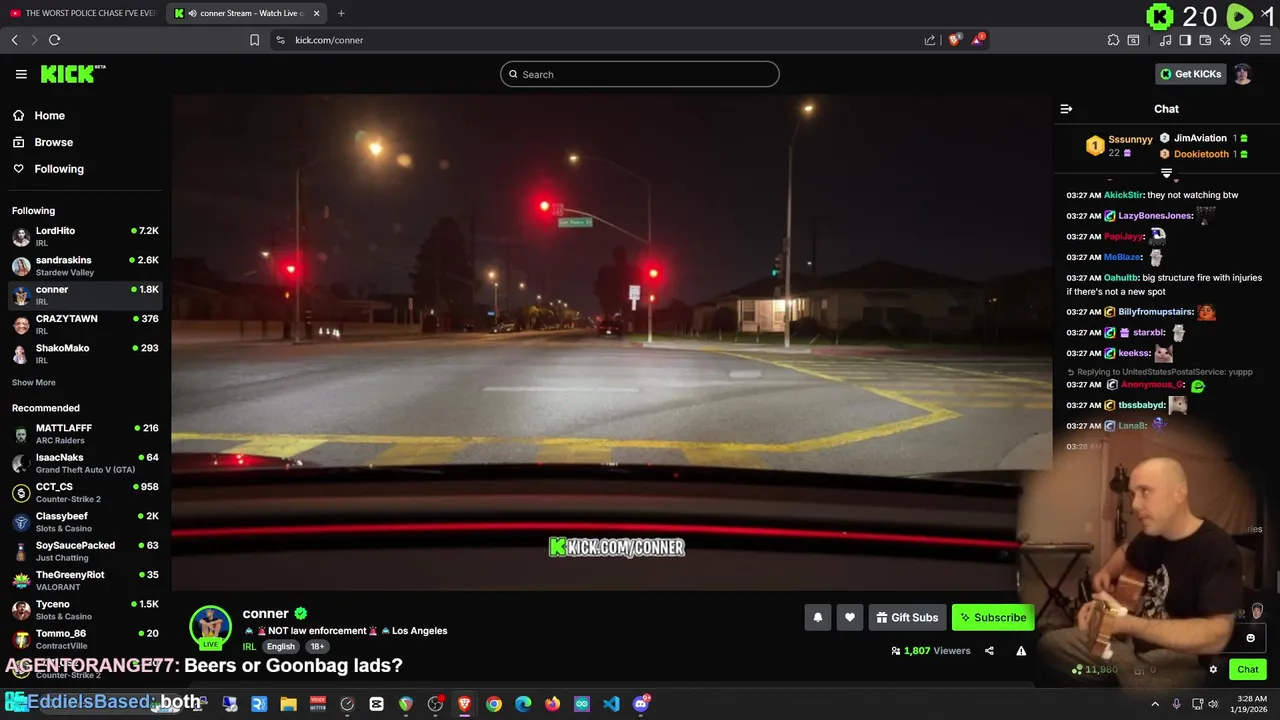Open a new browser tab
Screen dimensions: 1280x720
341,13
